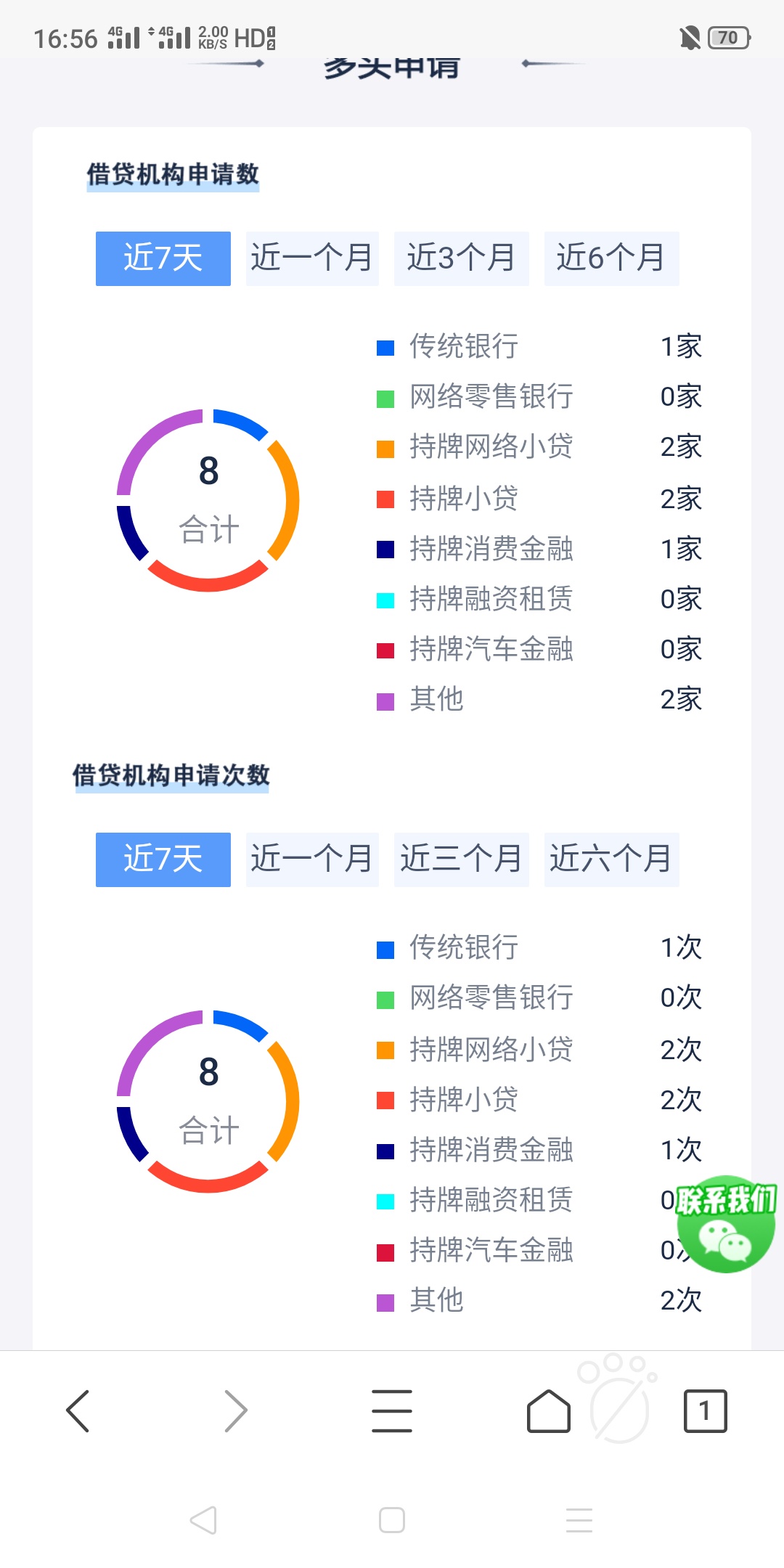Switch to 近六个月 under 借贷机构申请次数
This screenshot has height=1568, width=784.
pos(611,859)
